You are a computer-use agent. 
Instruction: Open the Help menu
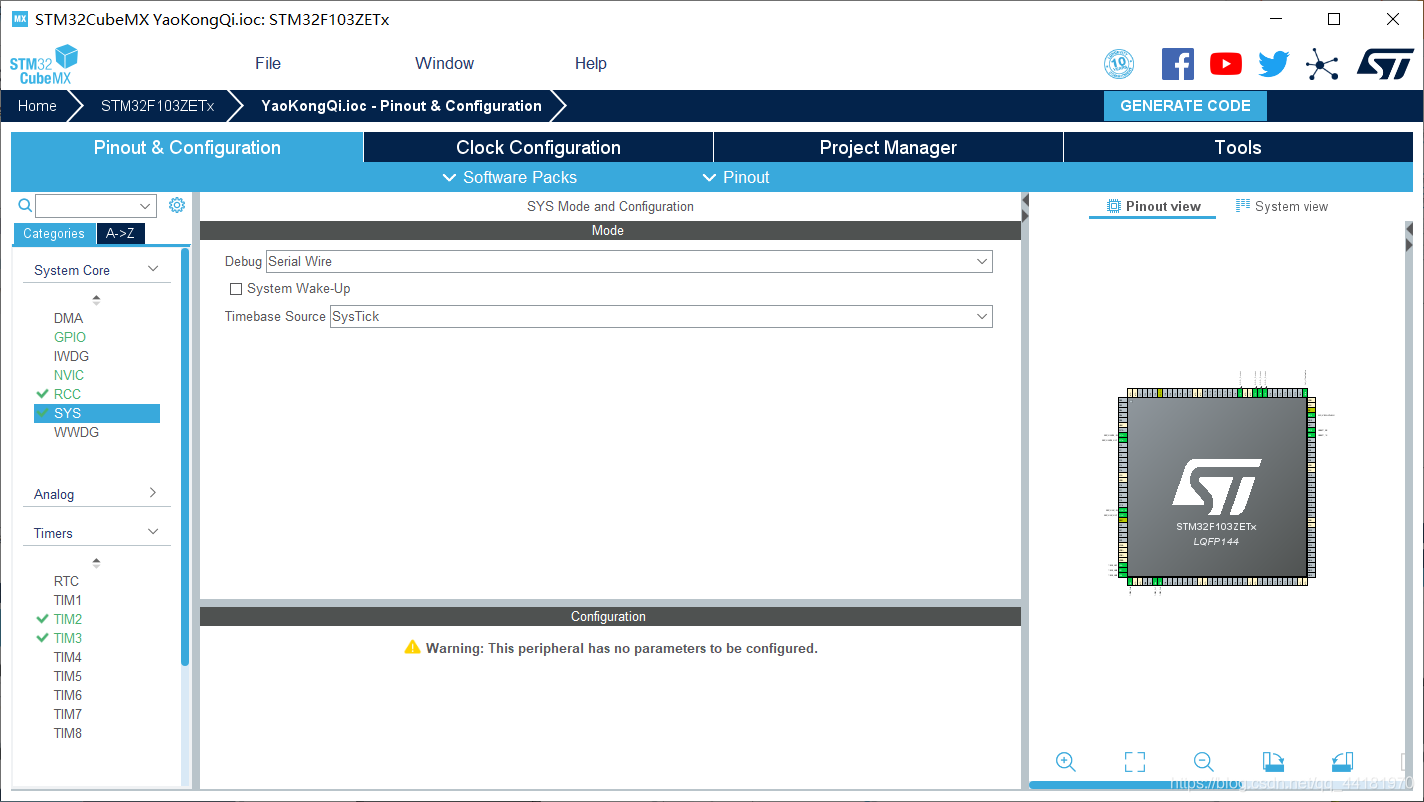[591, 63]
